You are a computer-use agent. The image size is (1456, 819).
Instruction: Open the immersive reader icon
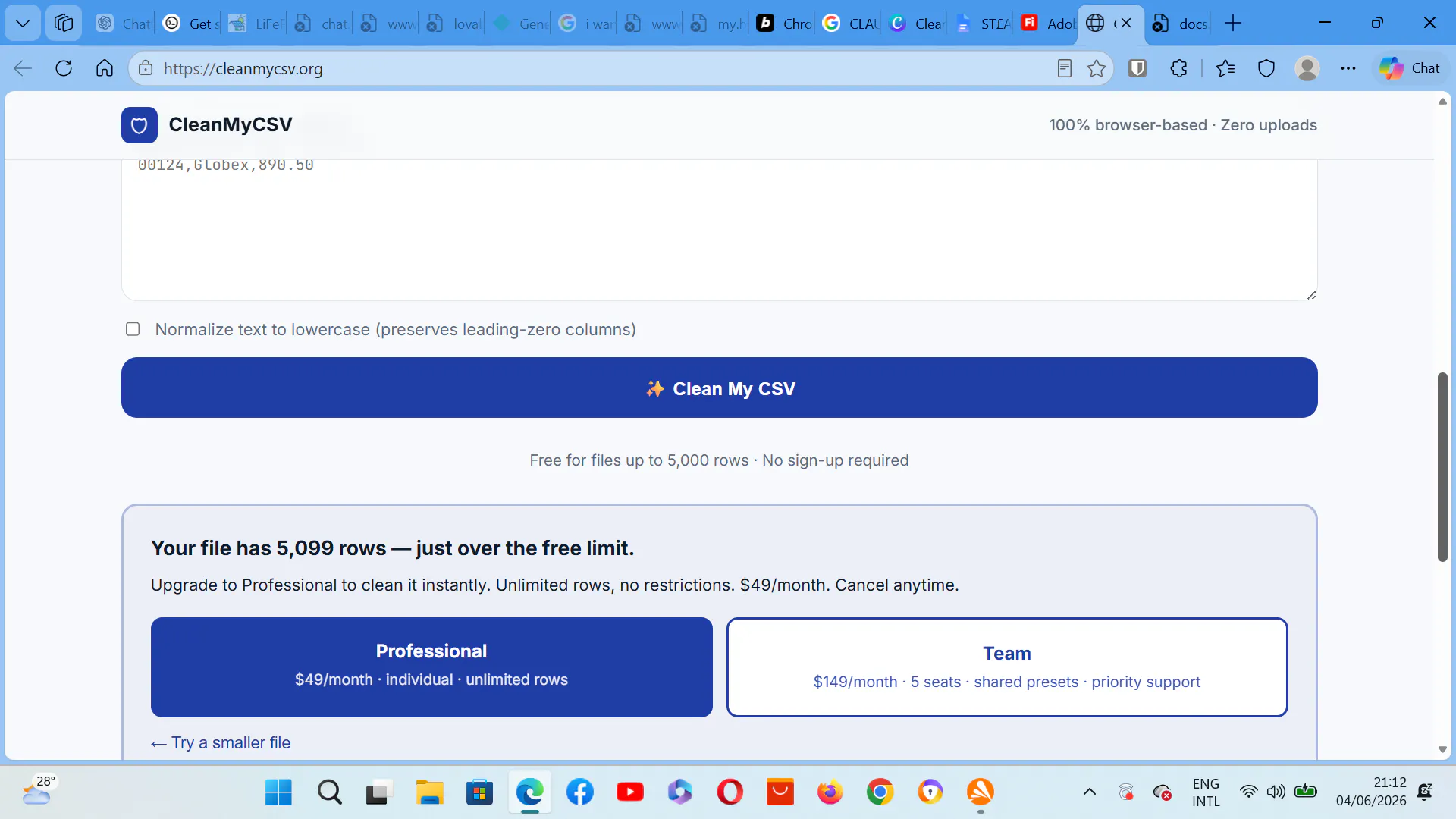click(1064, 68)
